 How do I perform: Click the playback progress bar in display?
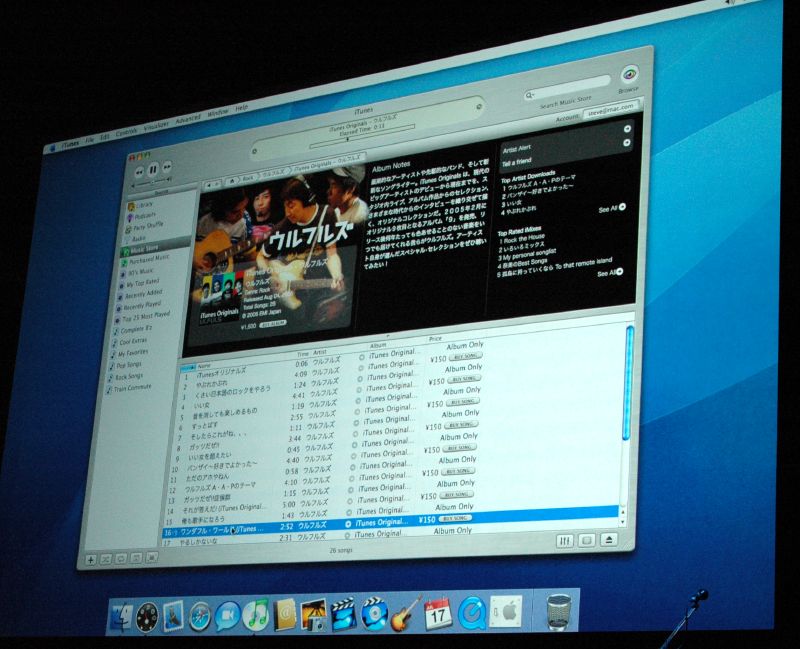(x=362, y=137)
